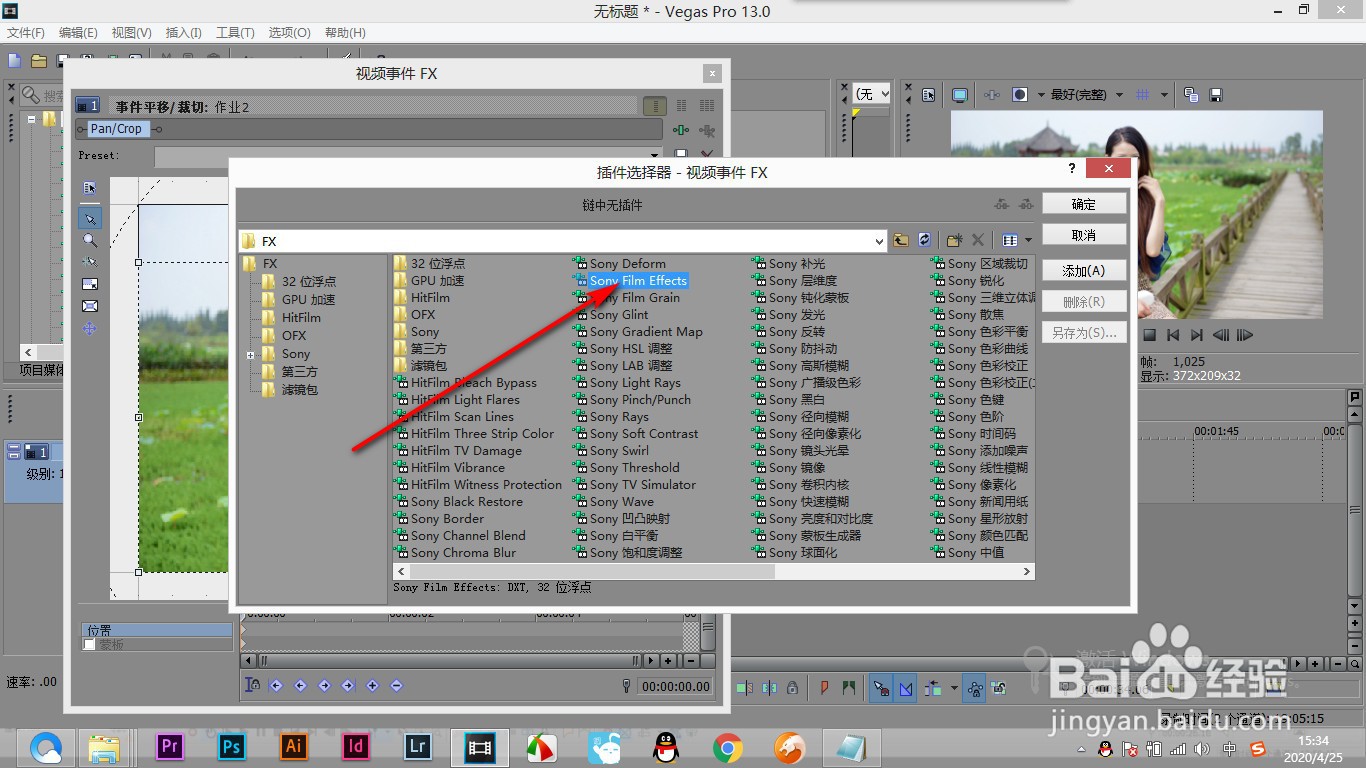The height and width of the screenshot is (768, 1366).
Task: Open Photoshop from the taskbar
Action: click(231, 746)
